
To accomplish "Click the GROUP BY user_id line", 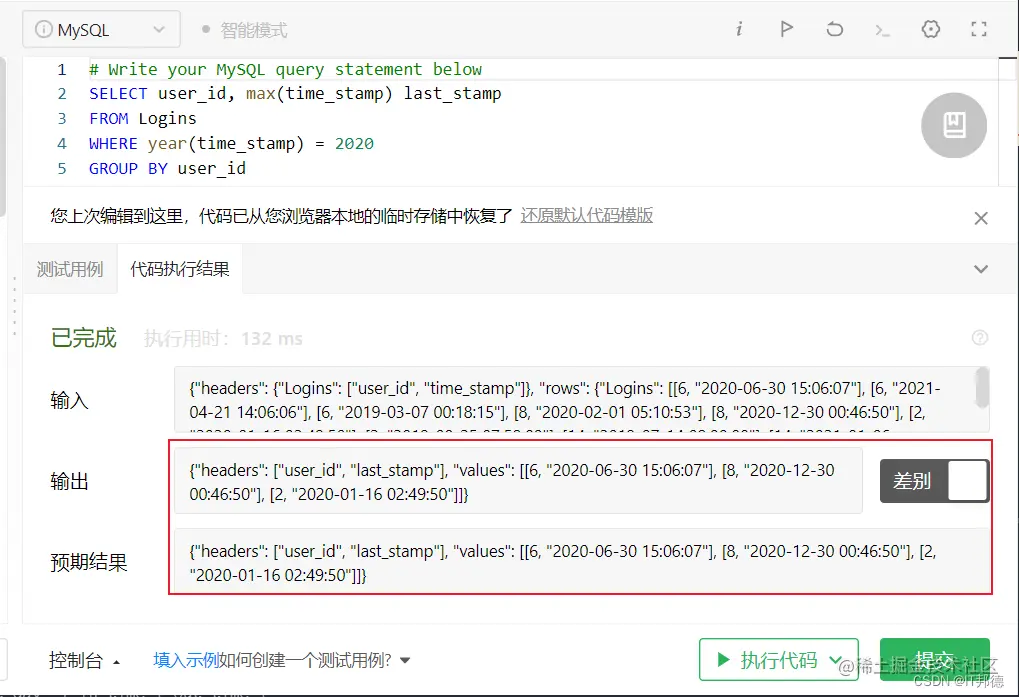I will [167, 169].
